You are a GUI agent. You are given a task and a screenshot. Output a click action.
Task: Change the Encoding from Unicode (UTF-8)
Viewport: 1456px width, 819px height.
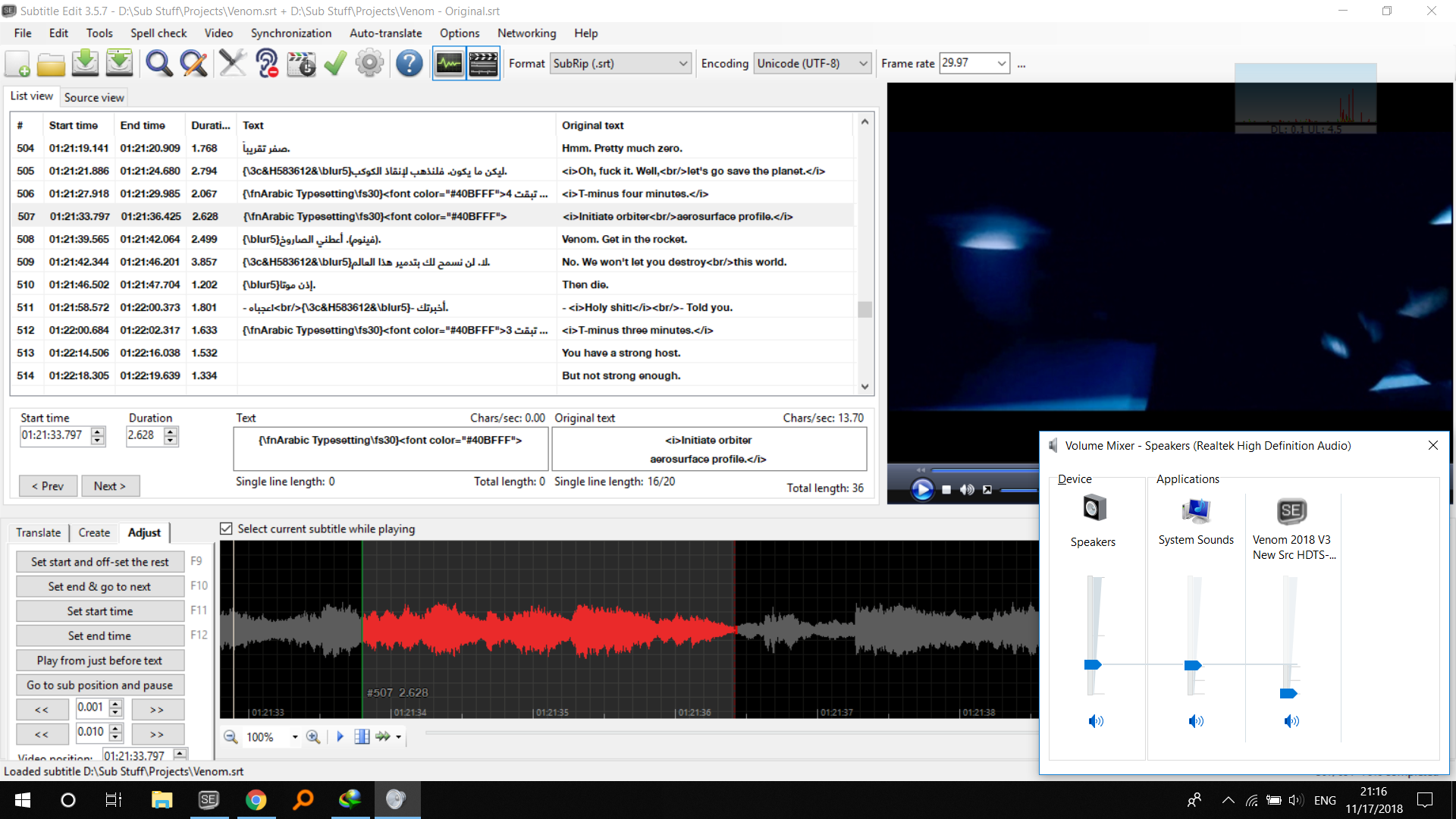tap(862, 64)
